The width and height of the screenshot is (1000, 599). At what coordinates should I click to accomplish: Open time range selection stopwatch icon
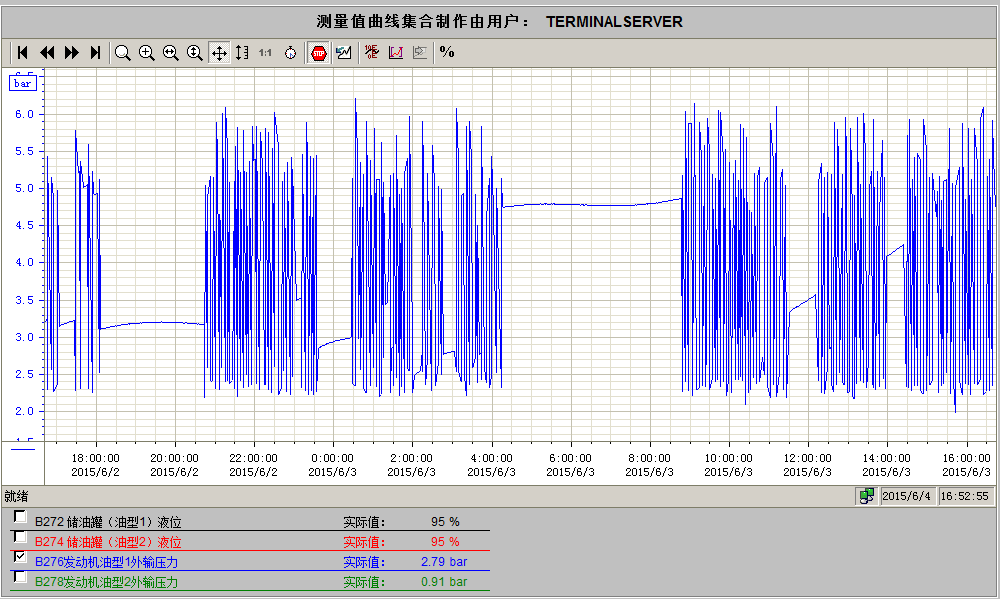pyautogui.click(x=290, y=52)
